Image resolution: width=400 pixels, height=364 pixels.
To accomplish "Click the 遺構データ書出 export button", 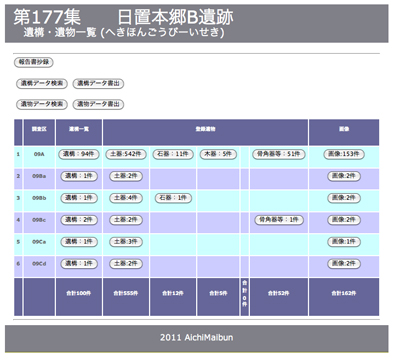I will coord(98,83).
